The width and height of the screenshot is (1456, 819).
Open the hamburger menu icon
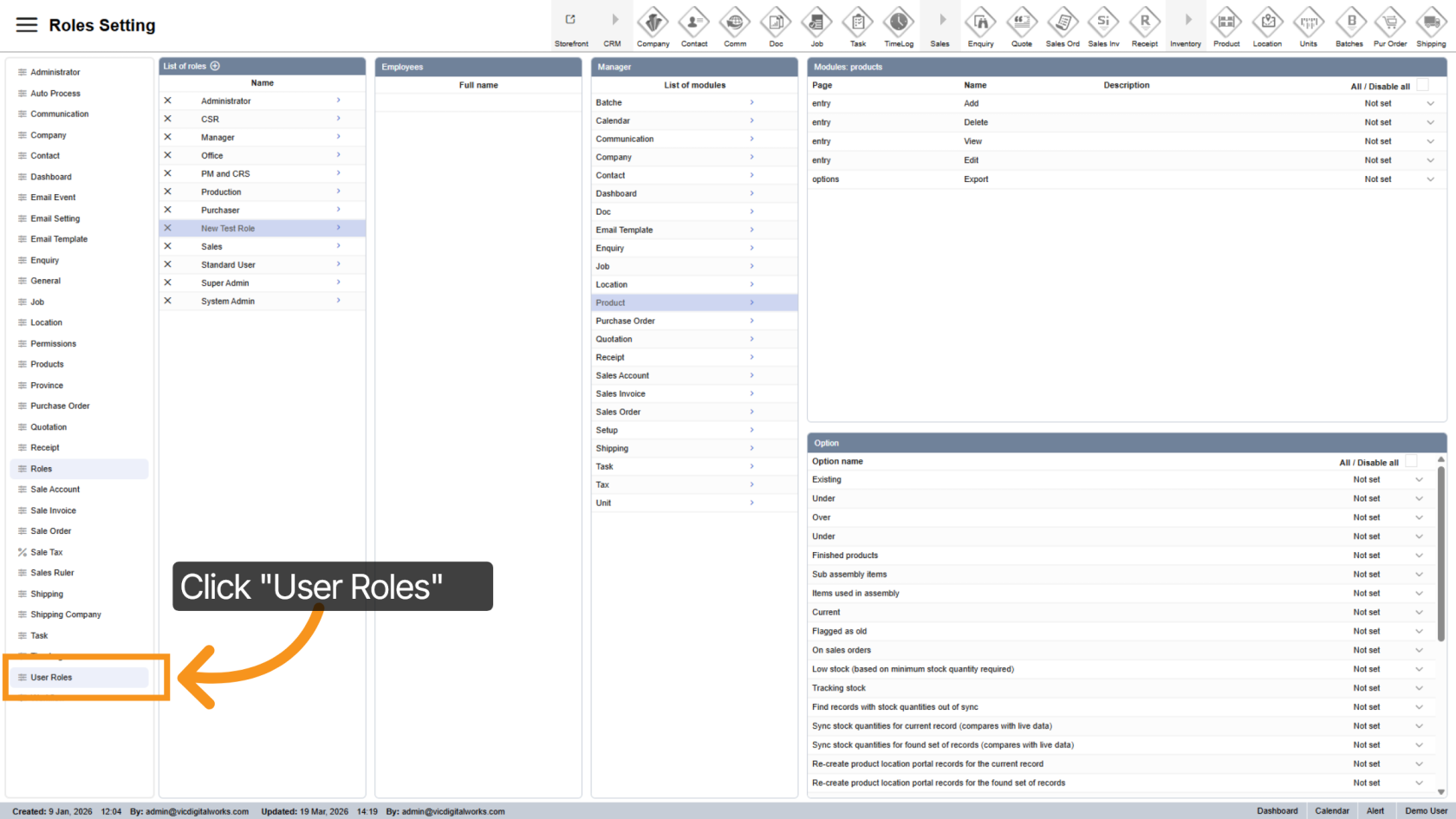coord(27,25)
